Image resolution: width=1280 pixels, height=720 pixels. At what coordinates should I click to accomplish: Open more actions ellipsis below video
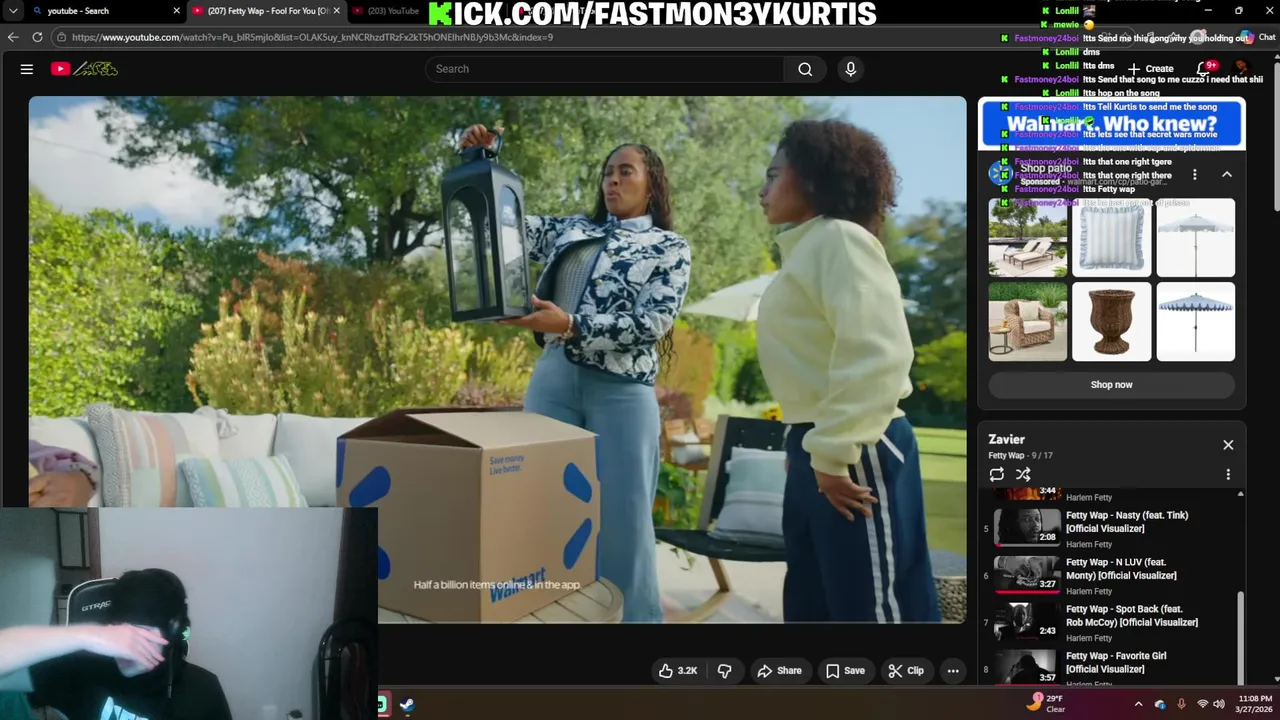coord(953,671)
